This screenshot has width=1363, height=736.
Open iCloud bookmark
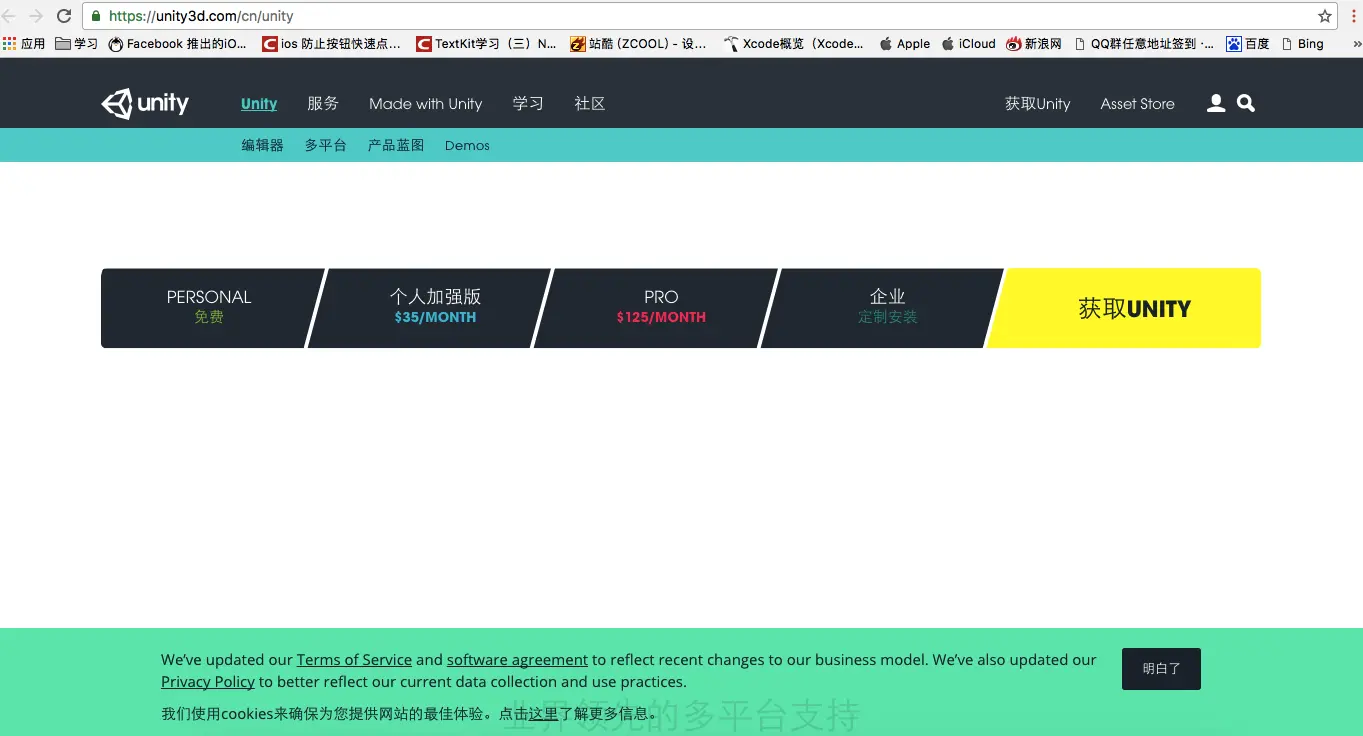click(969, 44)
